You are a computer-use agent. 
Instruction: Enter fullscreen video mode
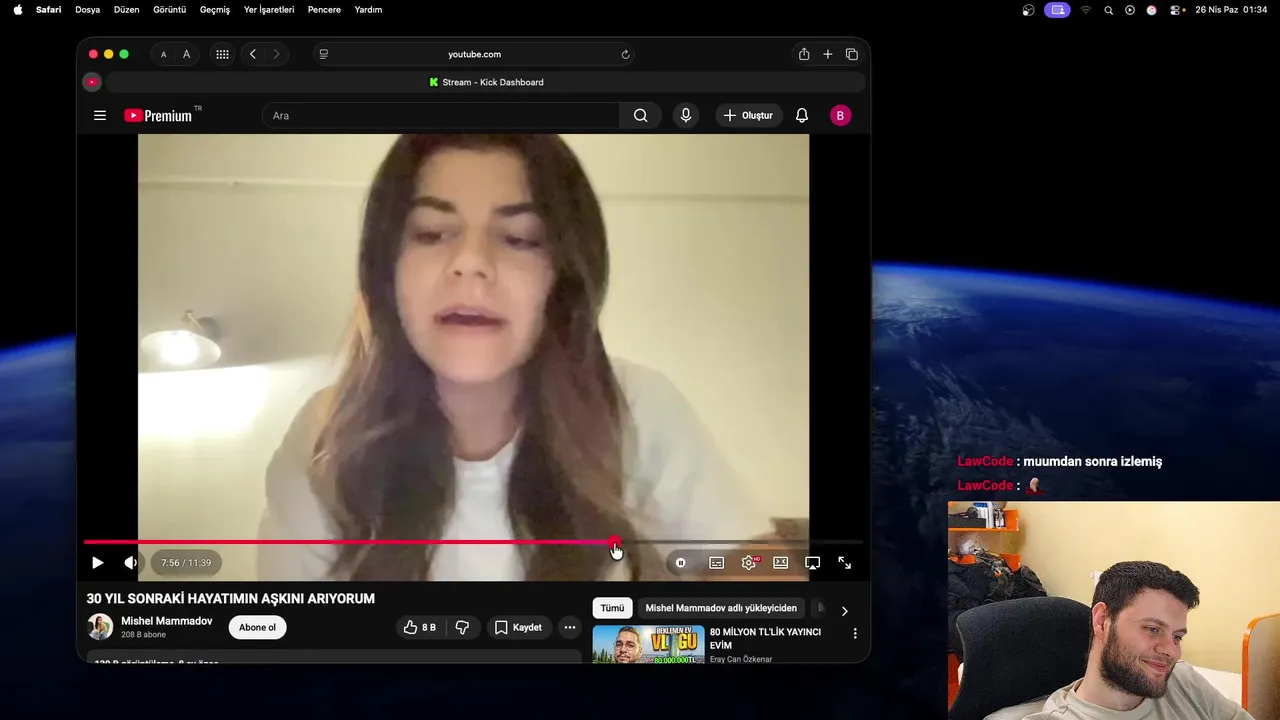tap(844, 563)
